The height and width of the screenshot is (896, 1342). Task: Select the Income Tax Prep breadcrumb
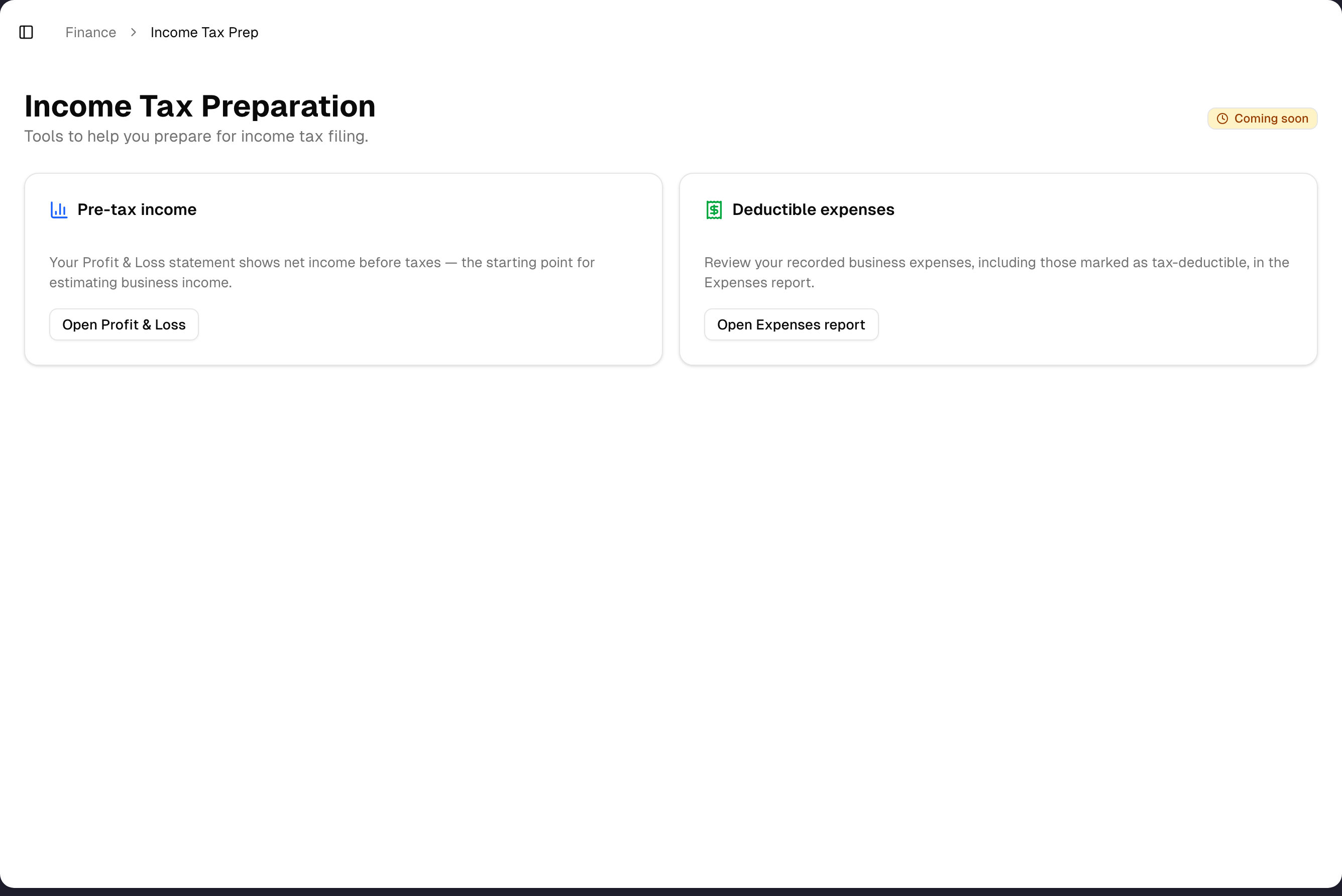204,33
